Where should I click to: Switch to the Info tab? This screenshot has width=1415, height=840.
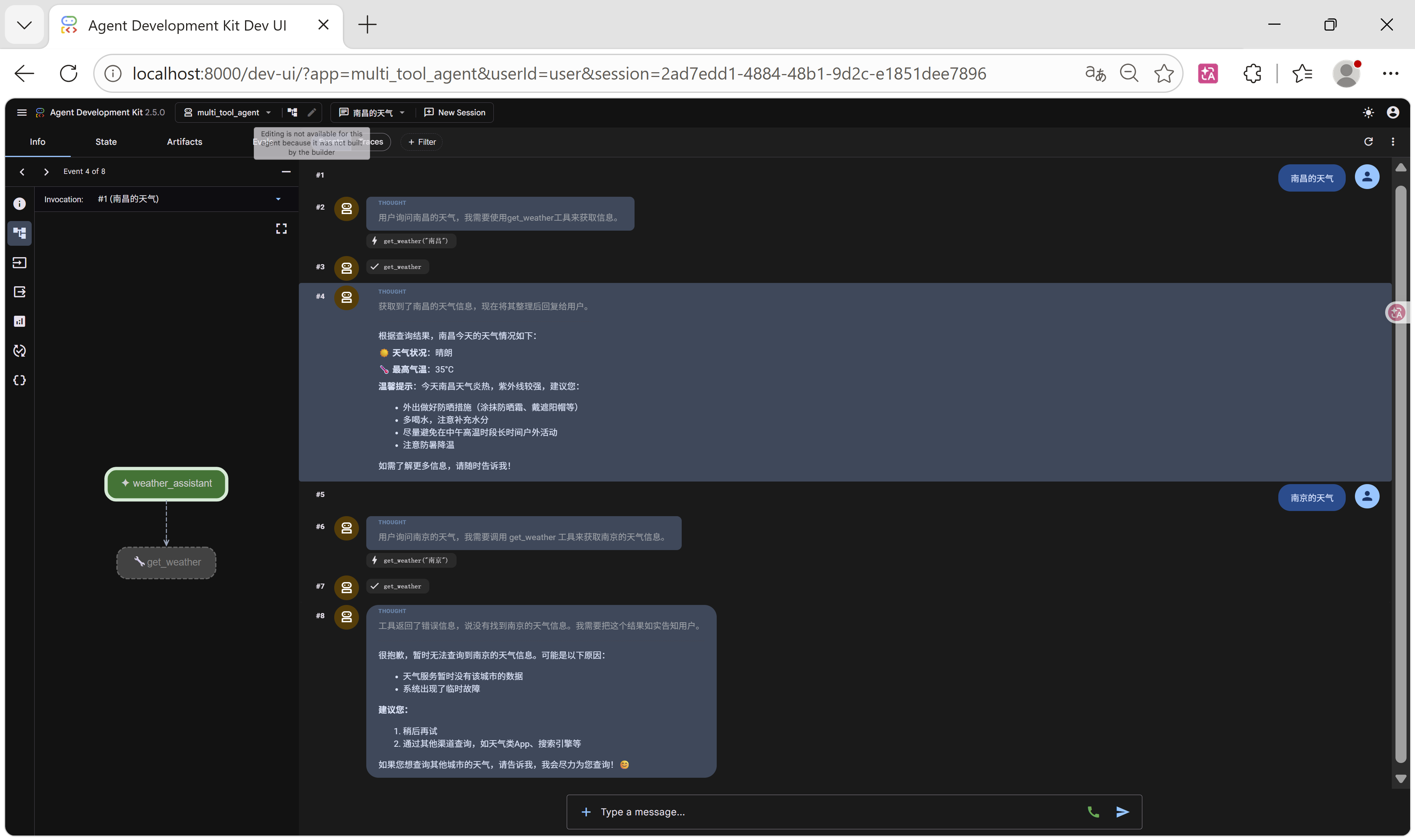click(x=37, y=141)
